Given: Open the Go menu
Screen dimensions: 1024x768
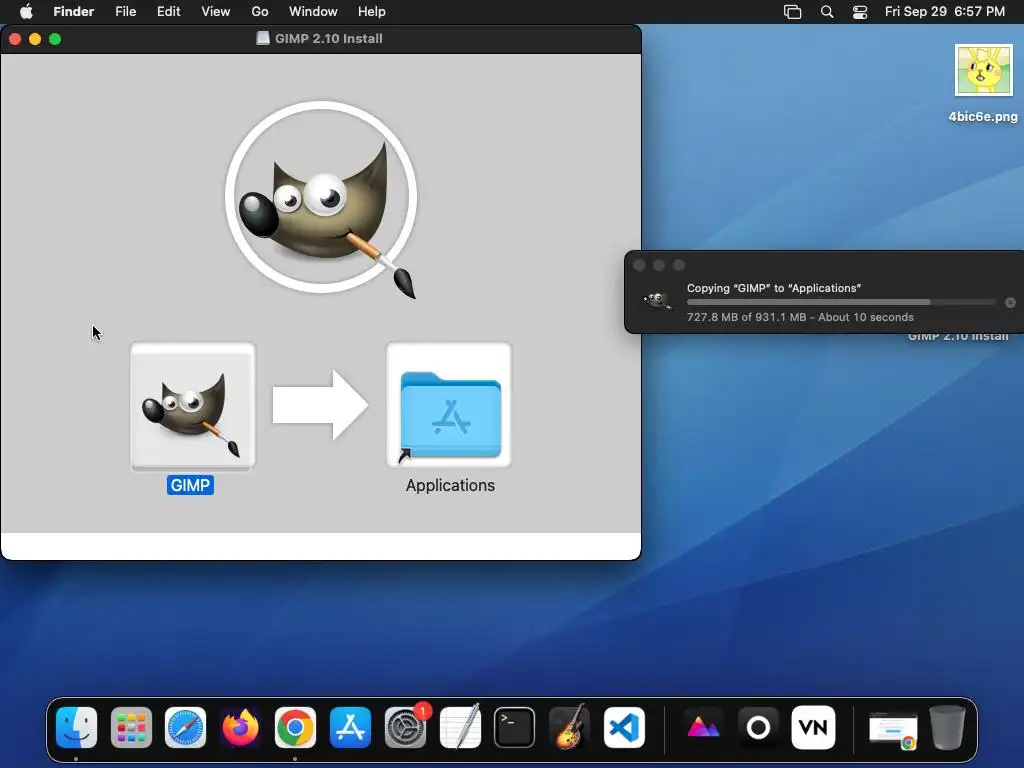Looking at the screenshot, I should coord(260,12).
